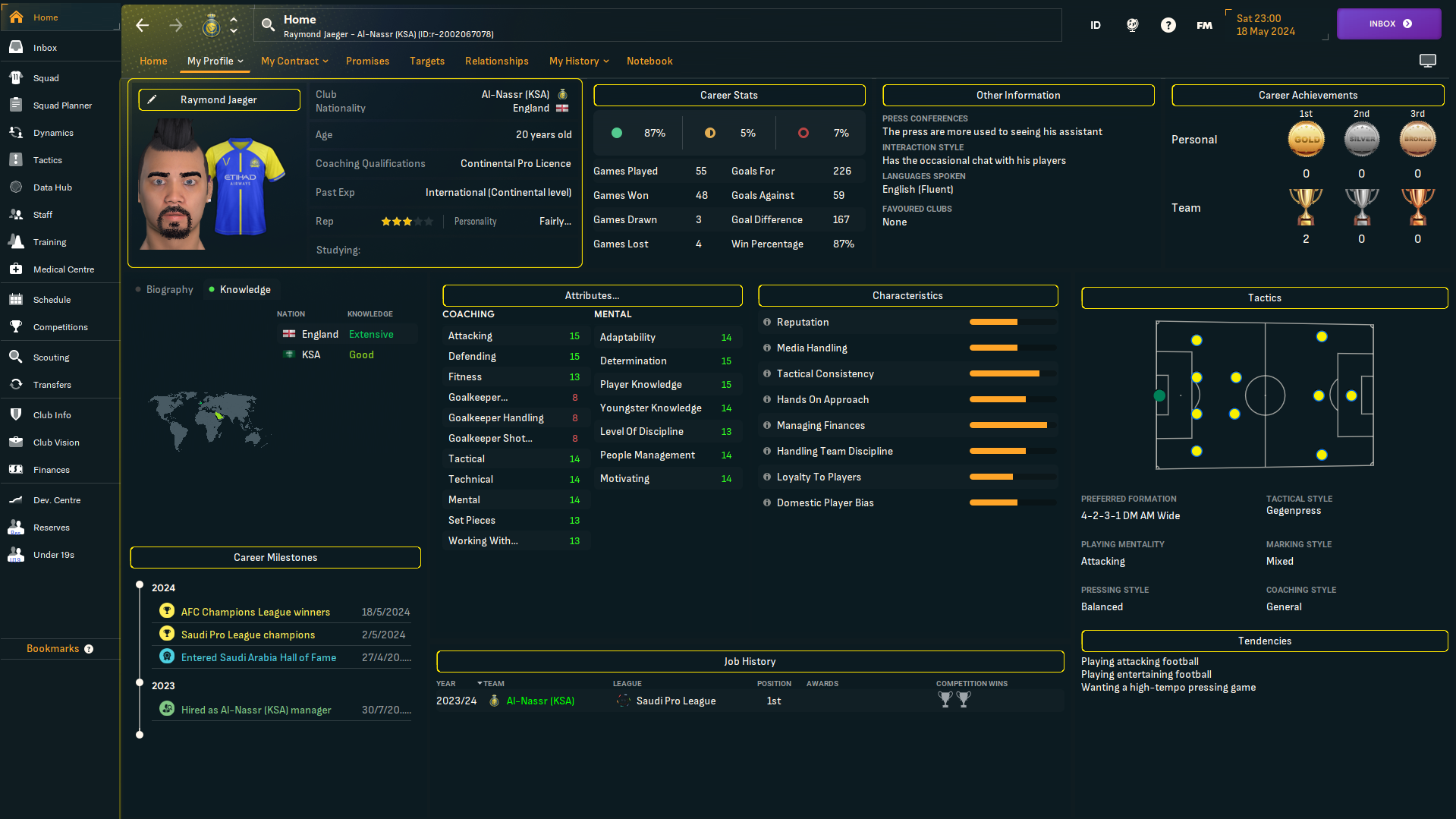The image size is (1456, 819).
Task: Open the Club Info shield icon
Action: (x=16, y=414)
